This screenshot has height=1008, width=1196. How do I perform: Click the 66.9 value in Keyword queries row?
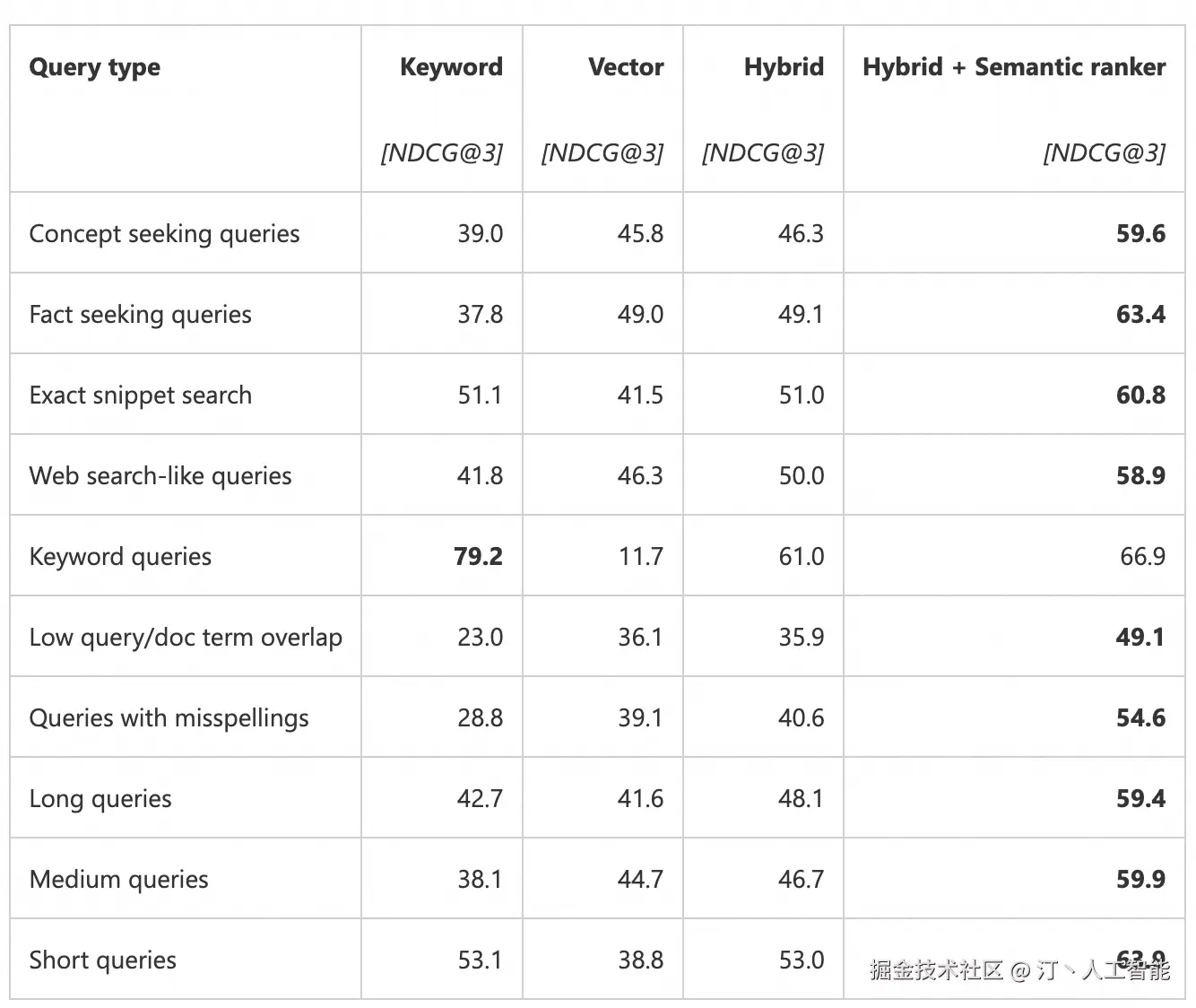[1142, 557]
